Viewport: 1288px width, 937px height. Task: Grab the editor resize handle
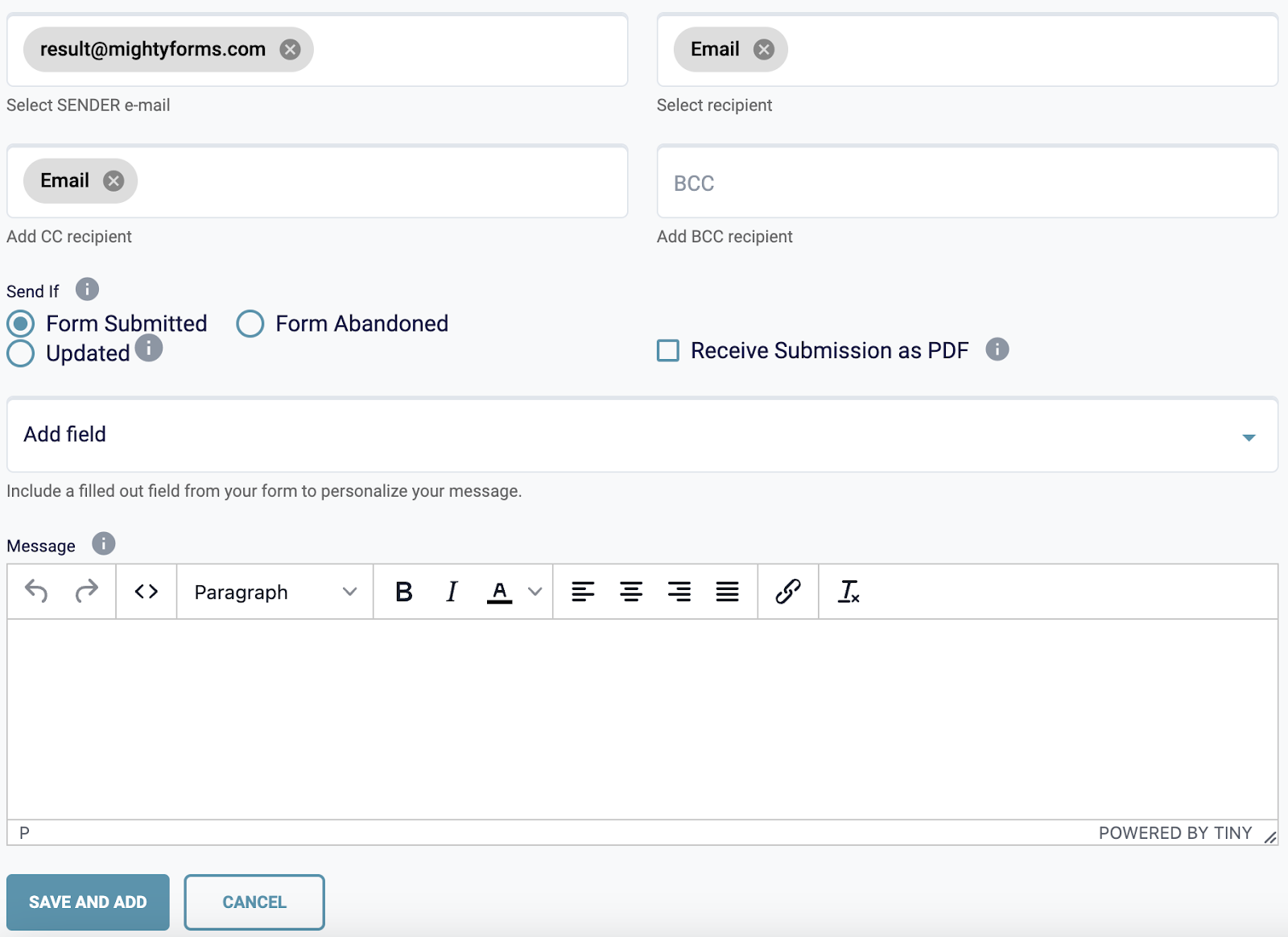pyautogui.click(x=1270, y=837)
